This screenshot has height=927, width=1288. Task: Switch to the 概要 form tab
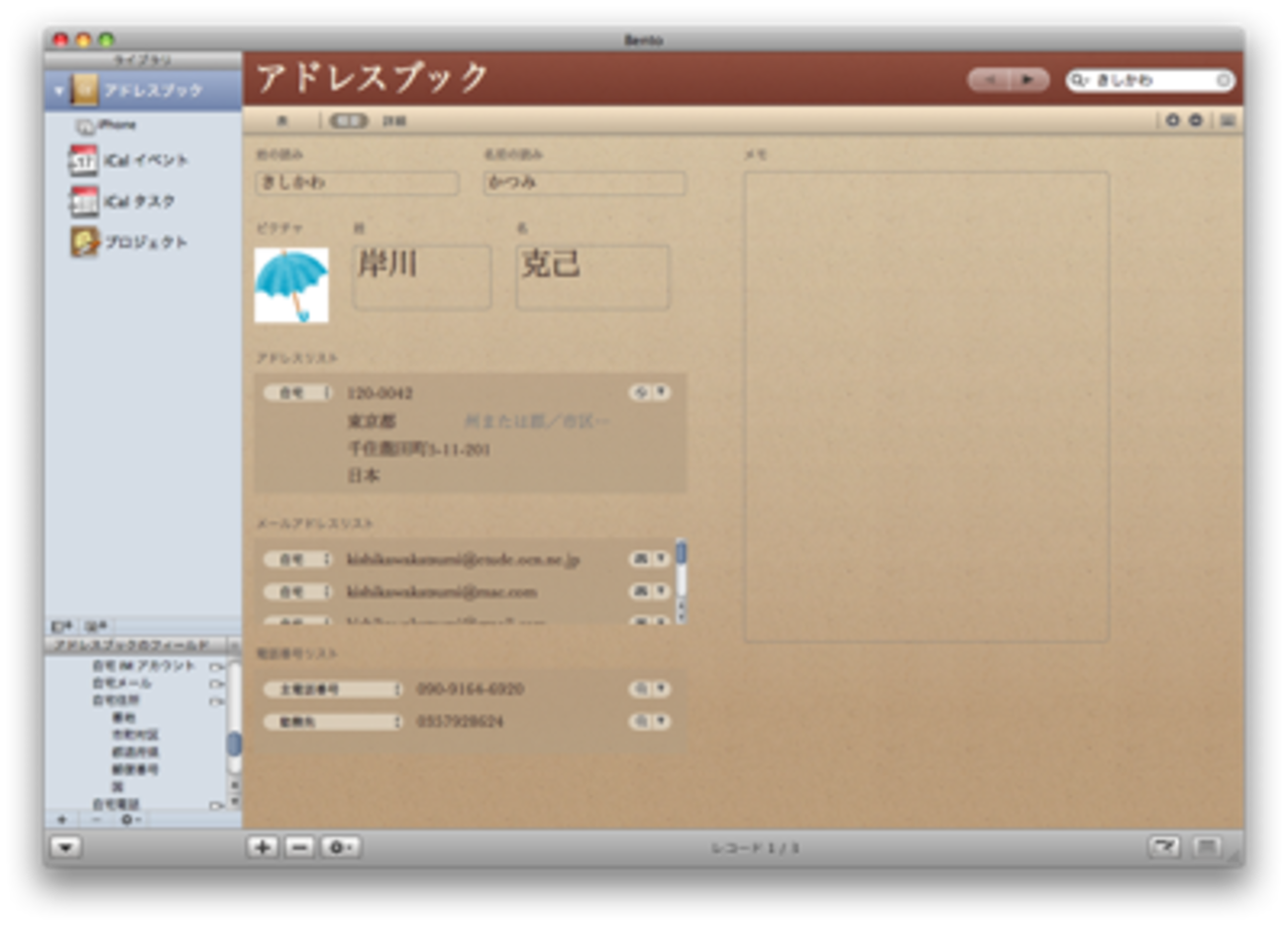(348, 121)
